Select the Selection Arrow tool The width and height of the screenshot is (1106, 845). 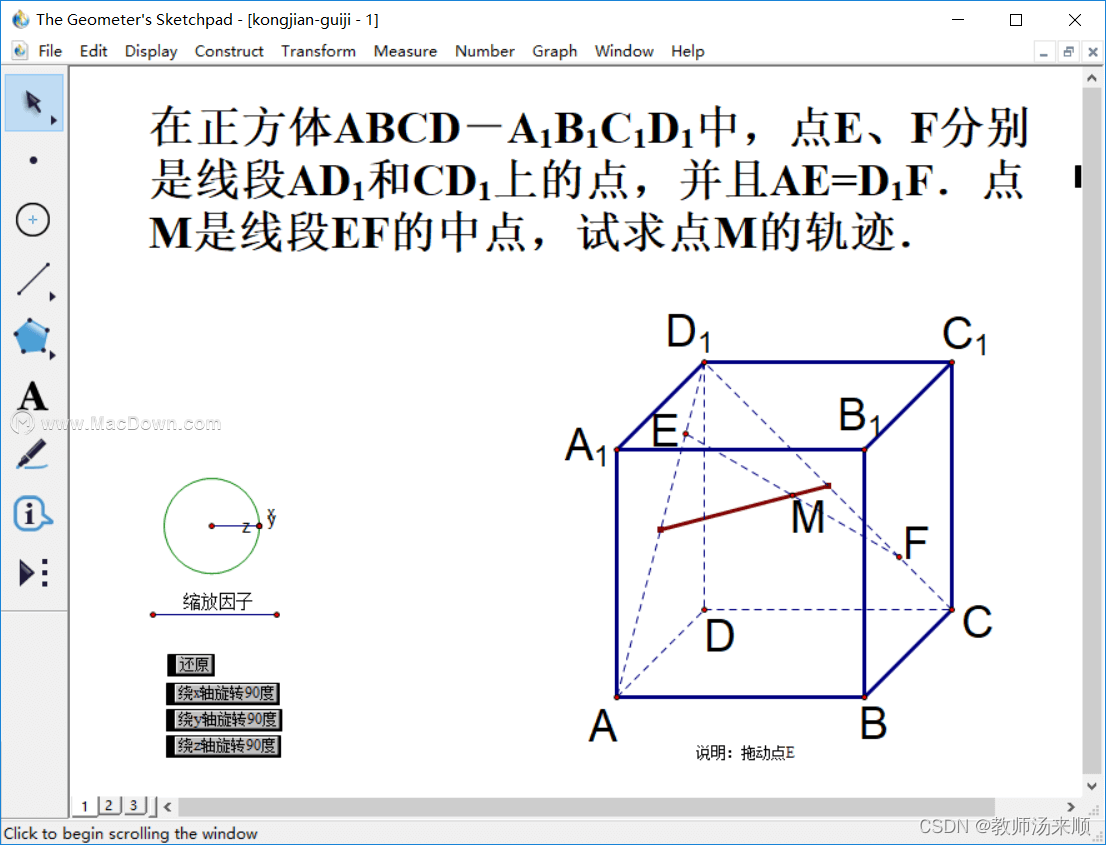click(x=33, y=102)
